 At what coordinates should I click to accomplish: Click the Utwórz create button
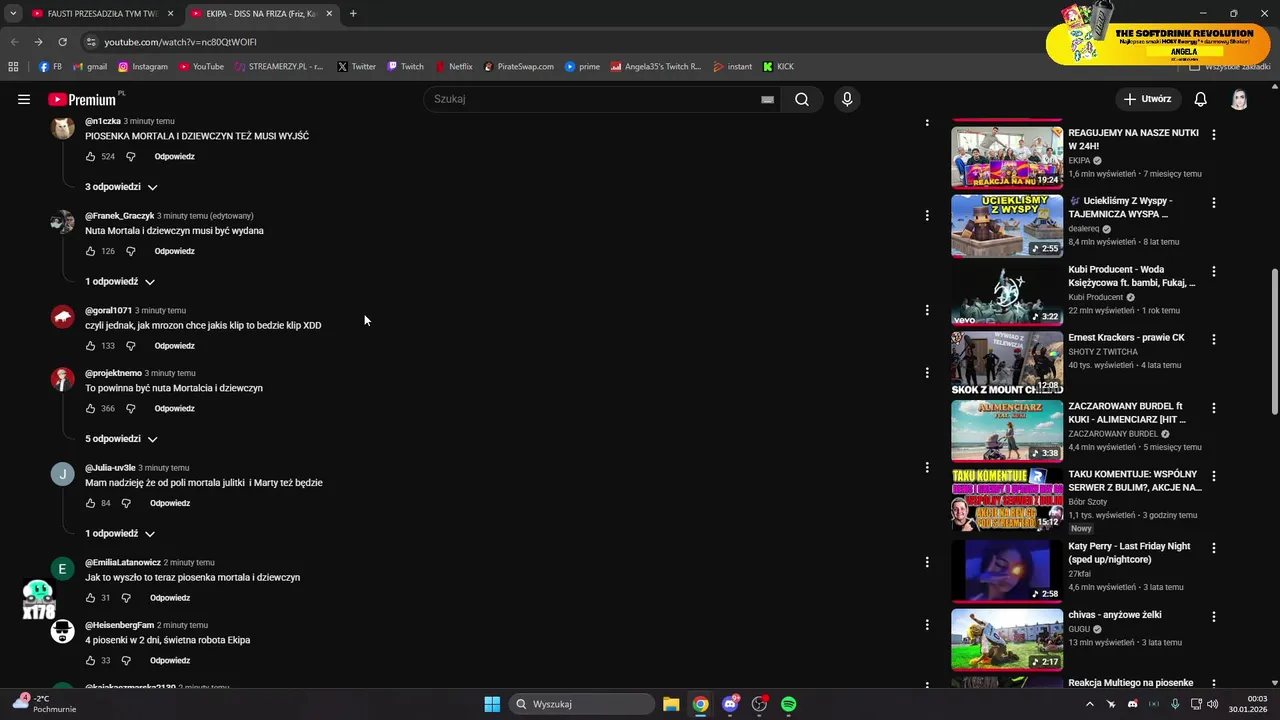click(1146, 99)
